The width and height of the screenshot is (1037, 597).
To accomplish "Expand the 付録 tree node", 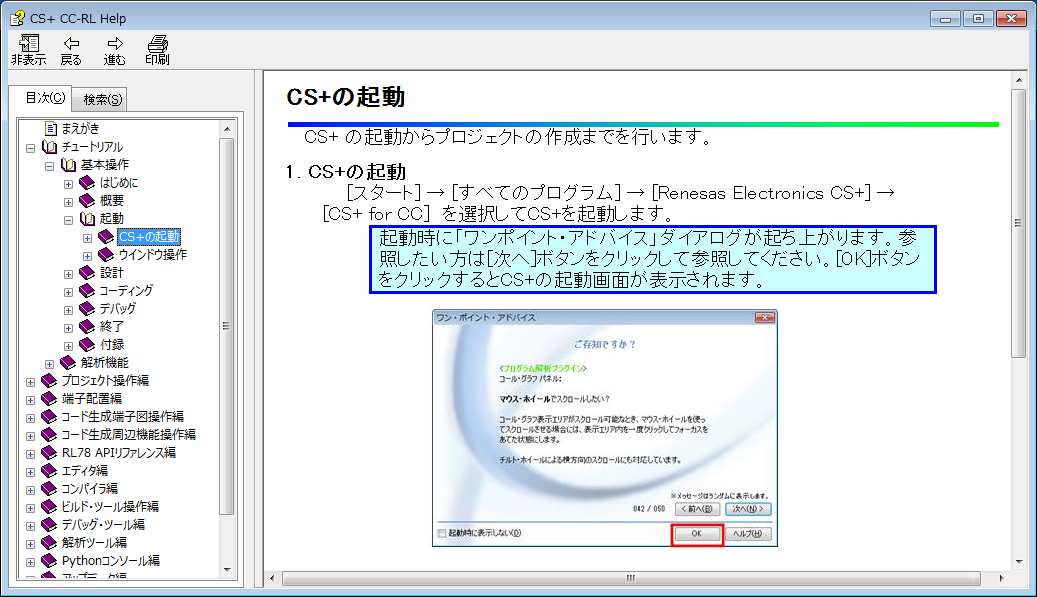I will coord(68,346).
